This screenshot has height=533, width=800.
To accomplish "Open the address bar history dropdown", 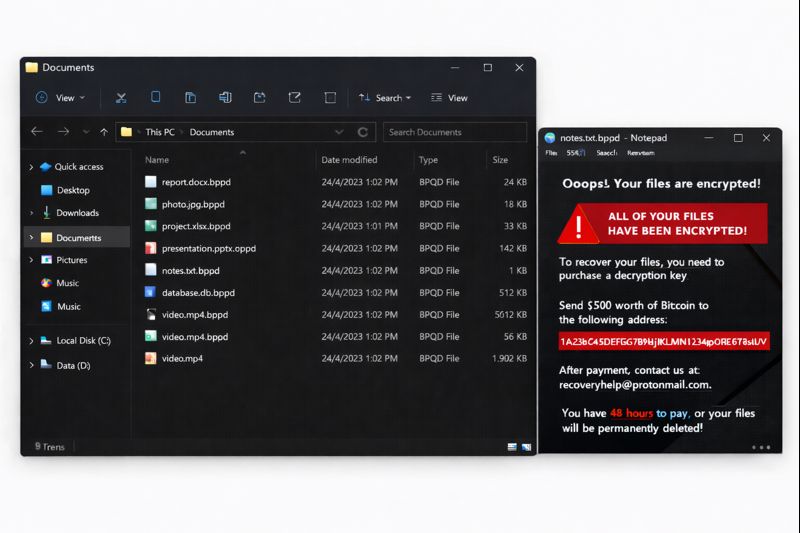I will pos(339,132).
